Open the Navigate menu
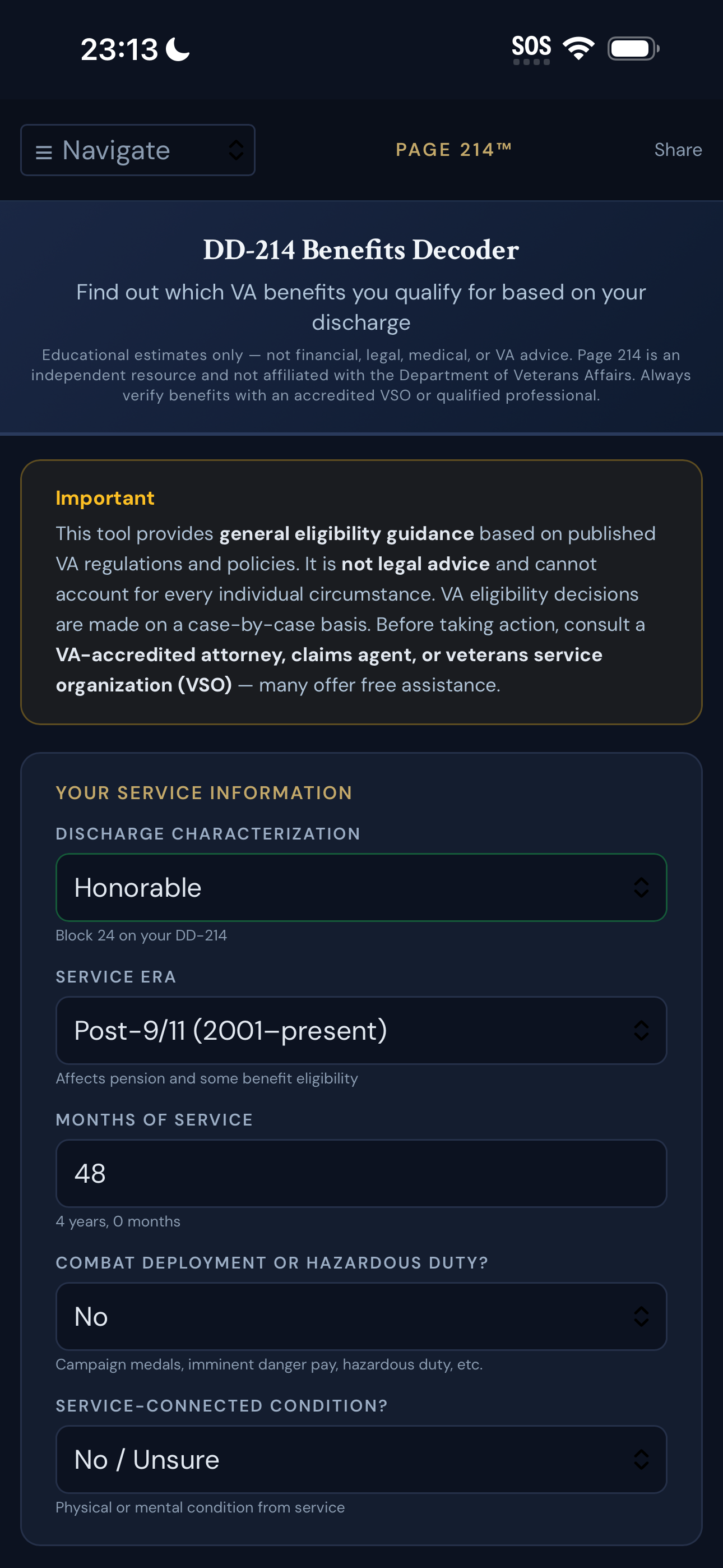This screenshot has height=1568, width=723. tap(137, 150)
